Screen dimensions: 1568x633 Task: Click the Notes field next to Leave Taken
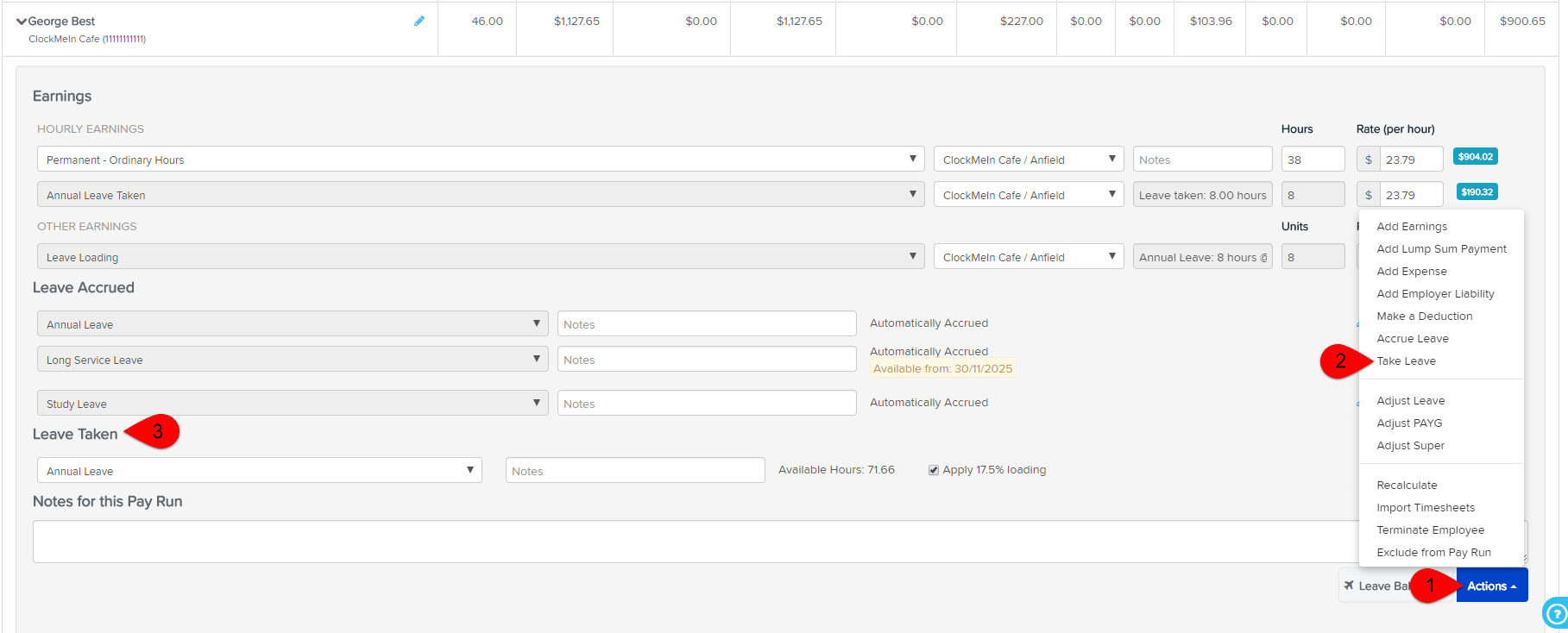[634, 471]
